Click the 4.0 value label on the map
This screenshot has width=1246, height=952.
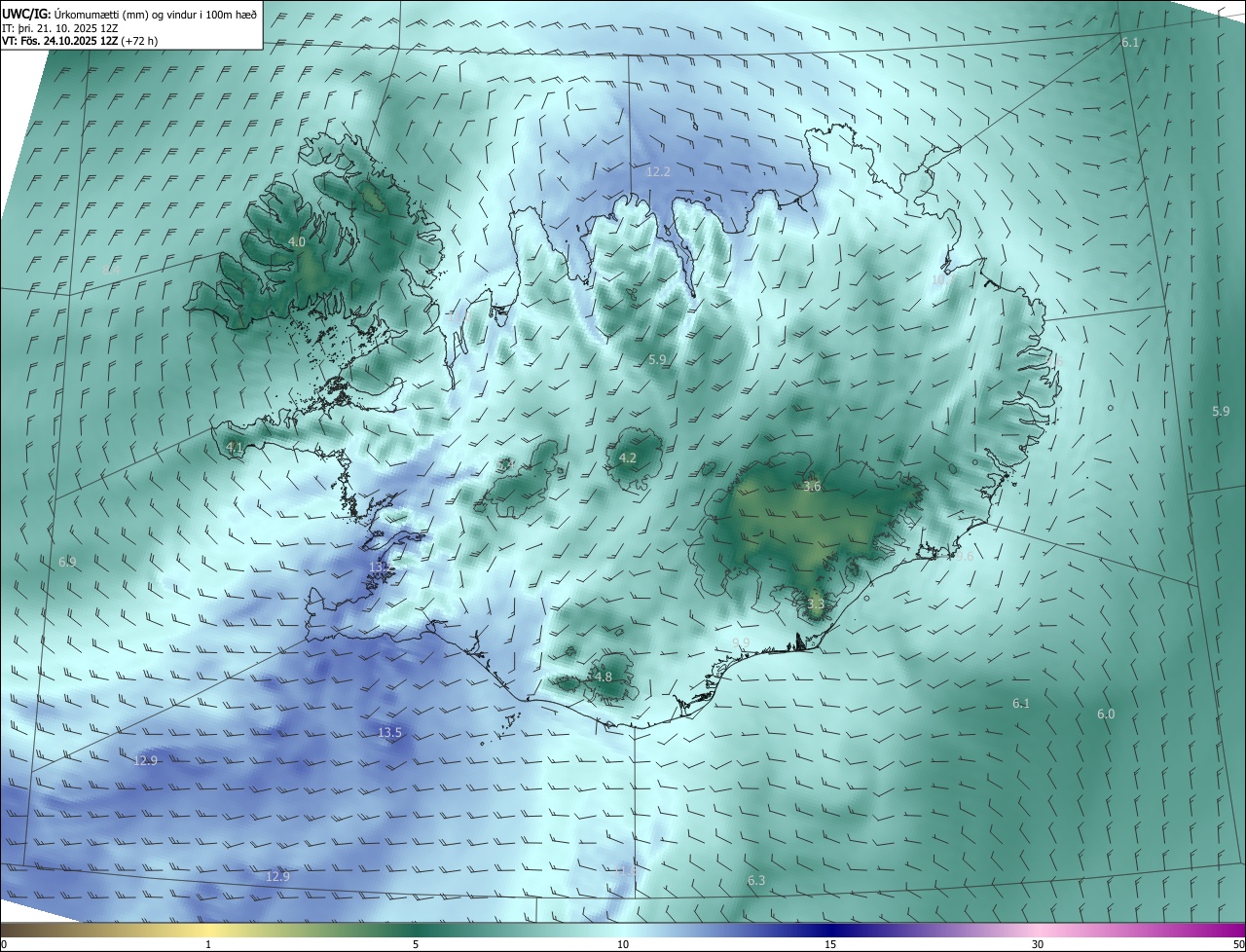point(296,241)
